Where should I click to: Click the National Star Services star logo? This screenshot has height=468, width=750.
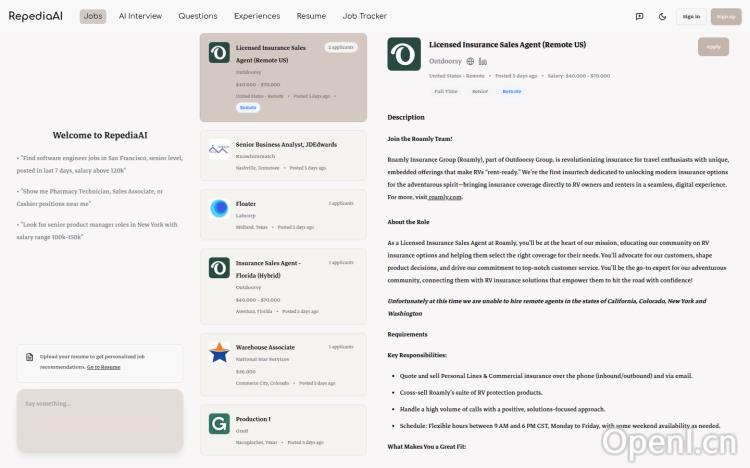tap(219, 352)
